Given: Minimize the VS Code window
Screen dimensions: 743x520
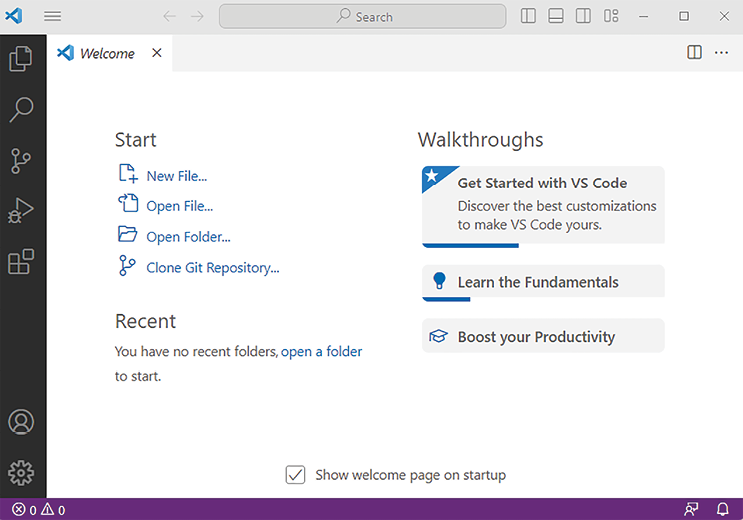Looking at the screenshot, I should 643,16.
